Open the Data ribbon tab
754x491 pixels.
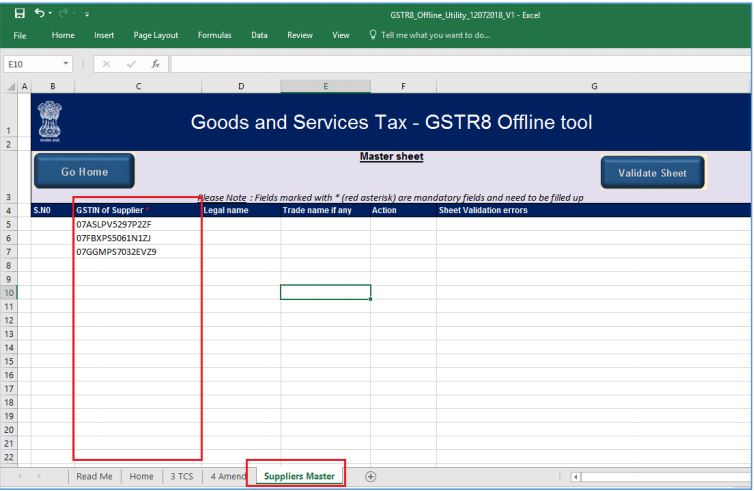coord(259,35)
